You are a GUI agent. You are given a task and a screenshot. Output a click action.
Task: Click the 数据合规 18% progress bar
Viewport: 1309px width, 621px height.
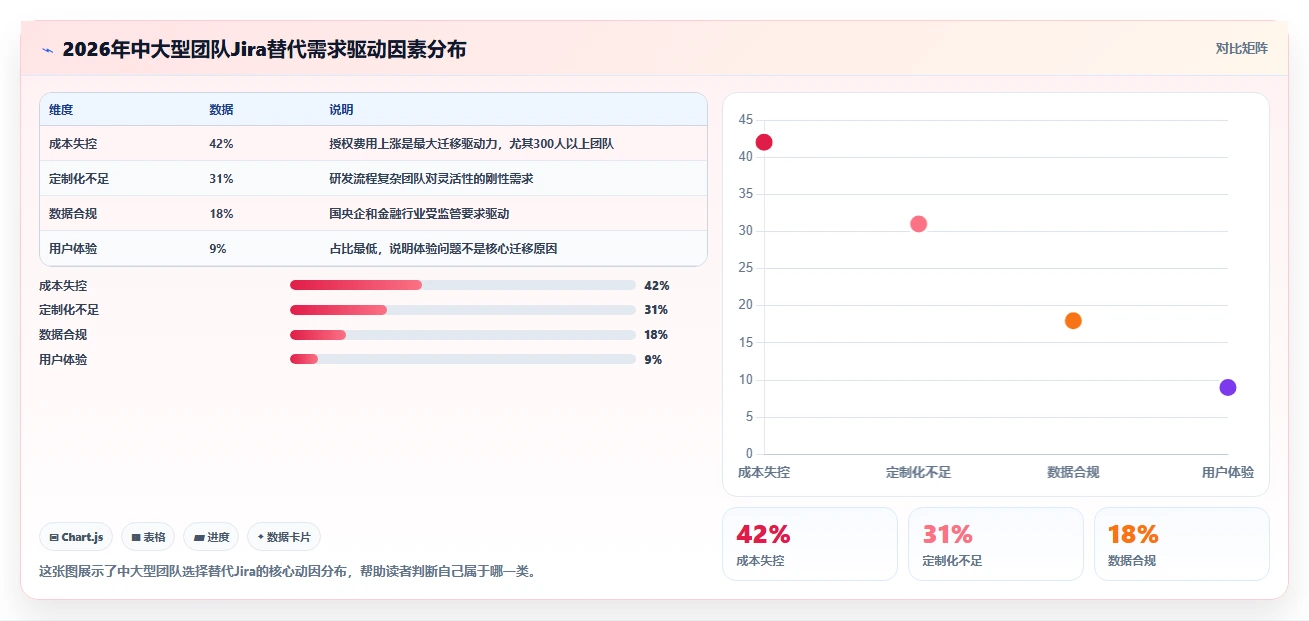[x=463, y=334]
